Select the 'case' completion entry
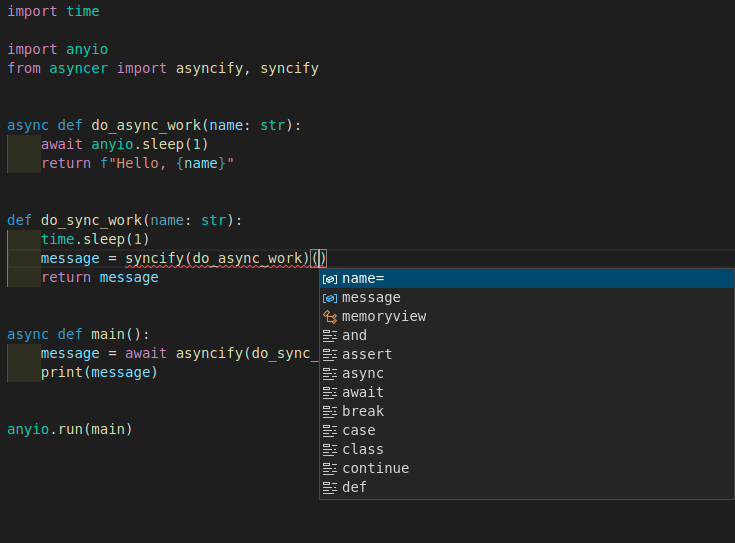735x543 pixels. click(359, 431)
